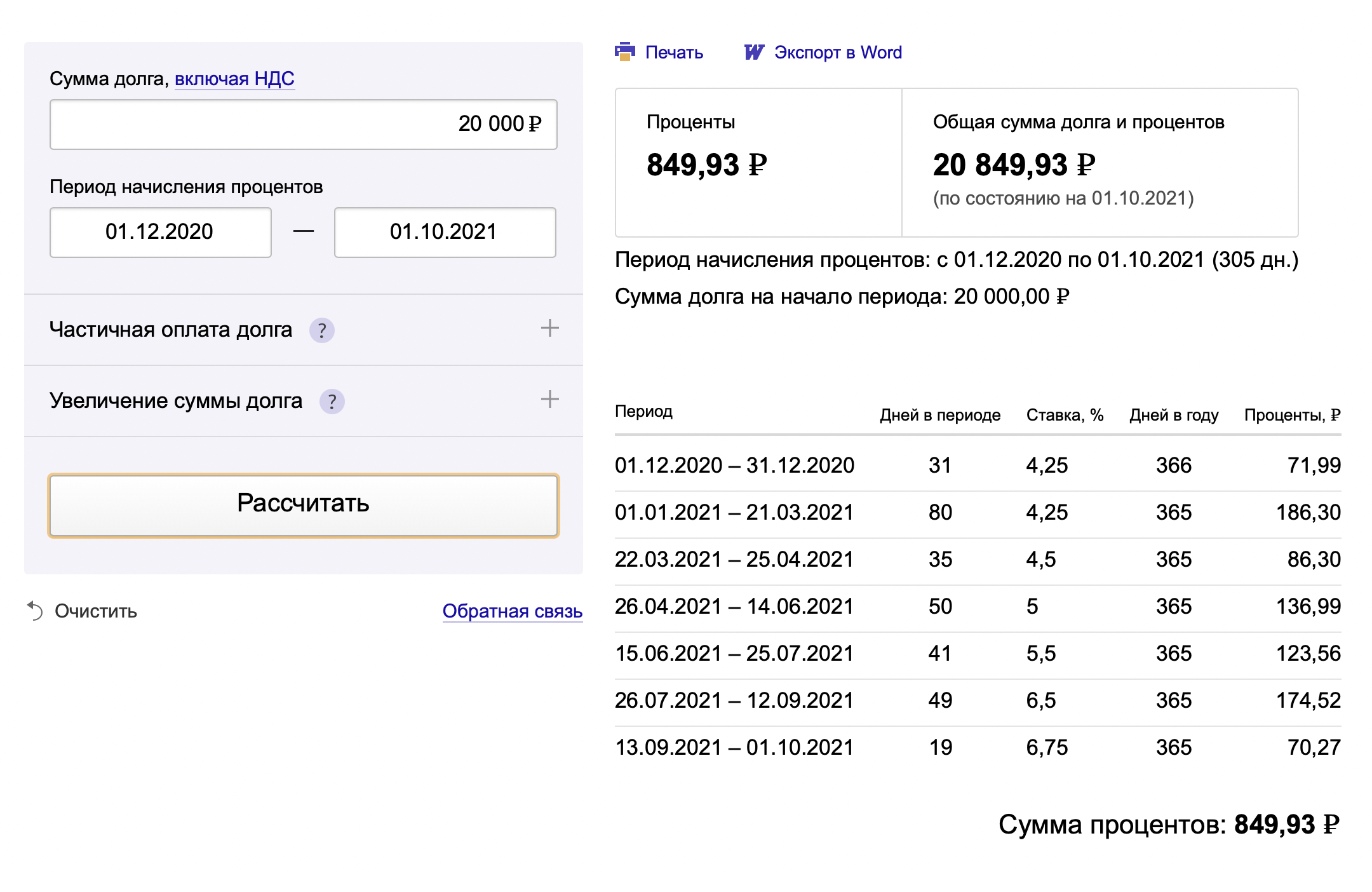Click the Экспорт в Word link

coord(838,52)
